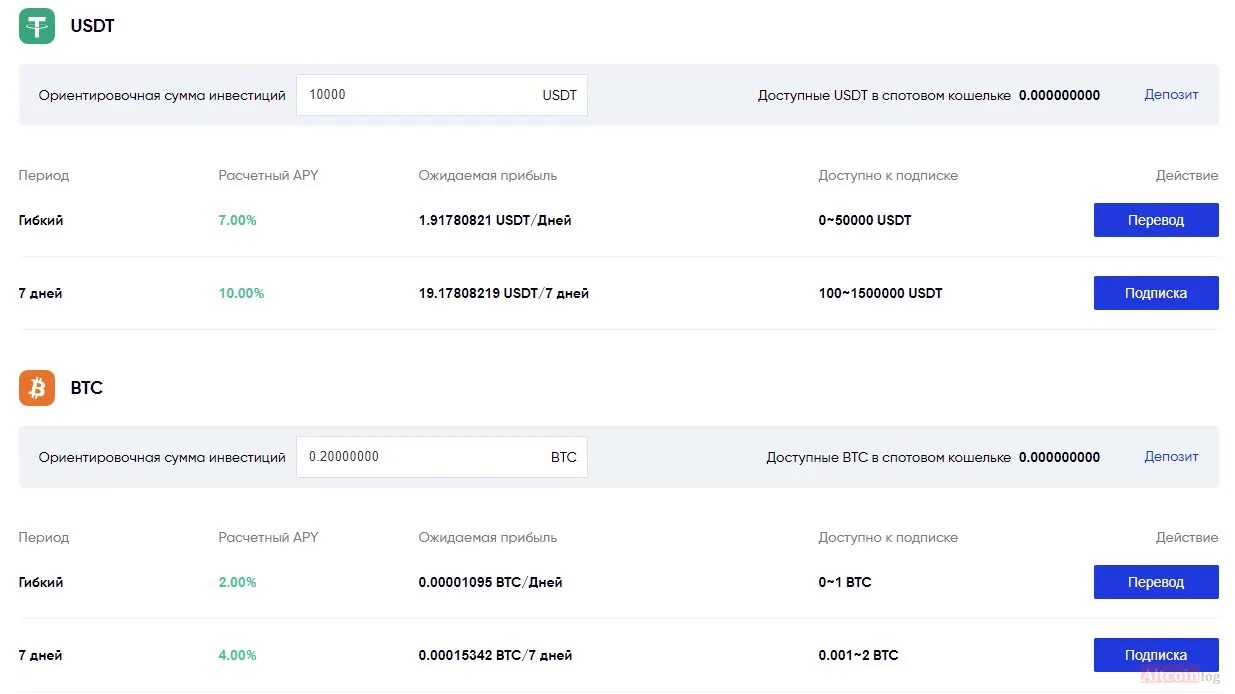The width and height of the screenshot is (1235, 694).
Task: Click the 19.17808219 USDT/7 дней profit value
Action: pos(503,293)
